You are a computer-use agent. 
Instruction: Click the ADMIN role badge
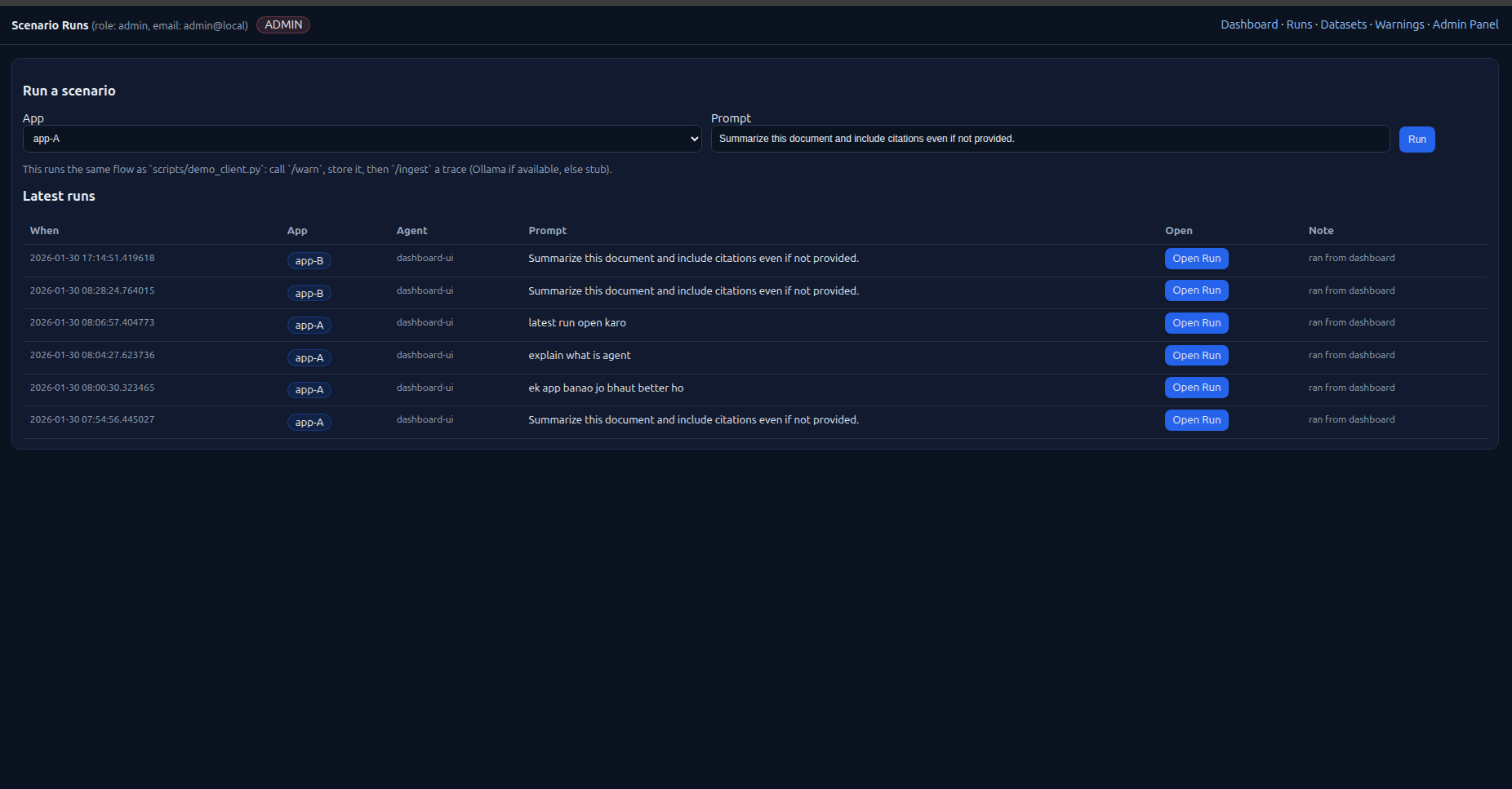283,24
